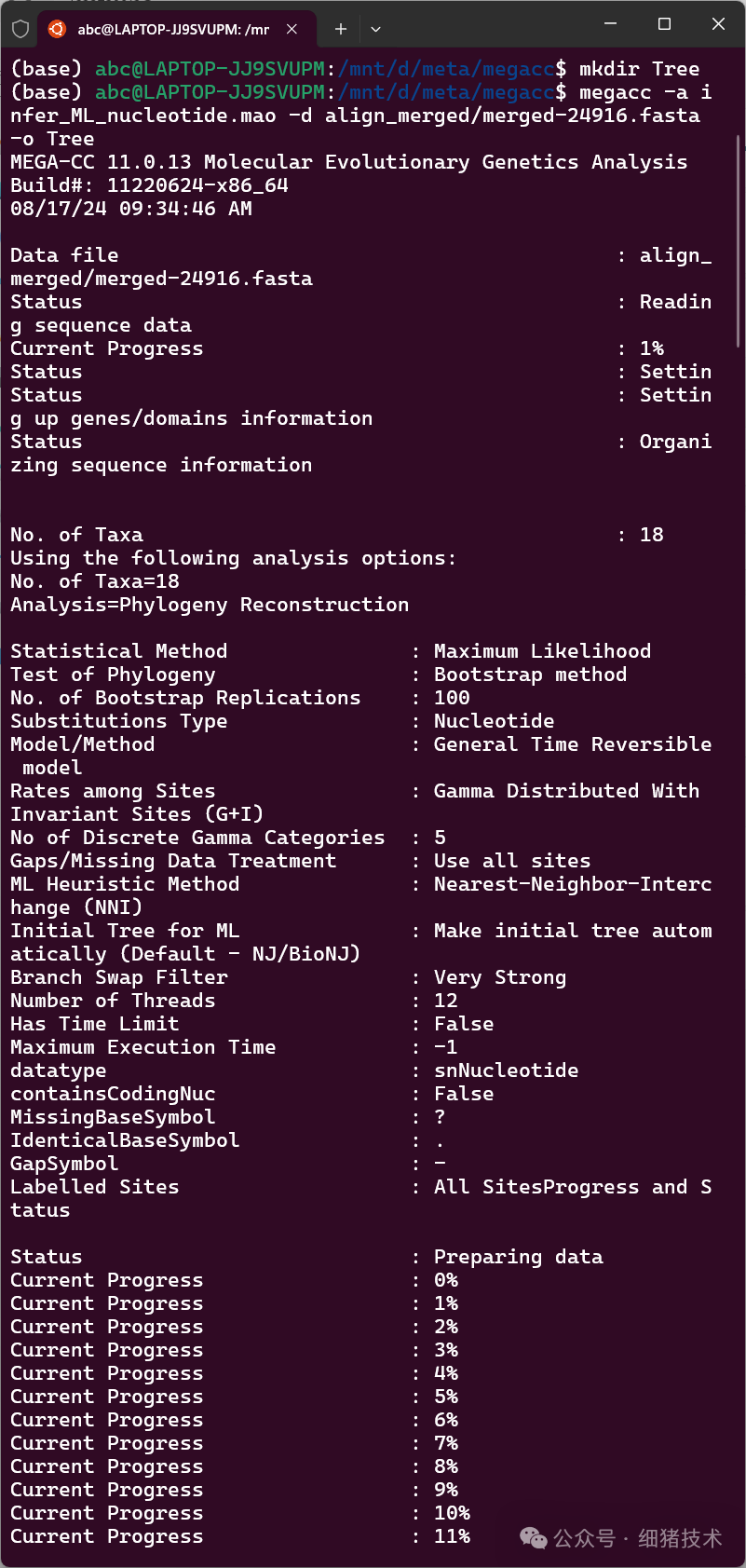
Task: Click the 11% current progress value
Action: 452,1536
